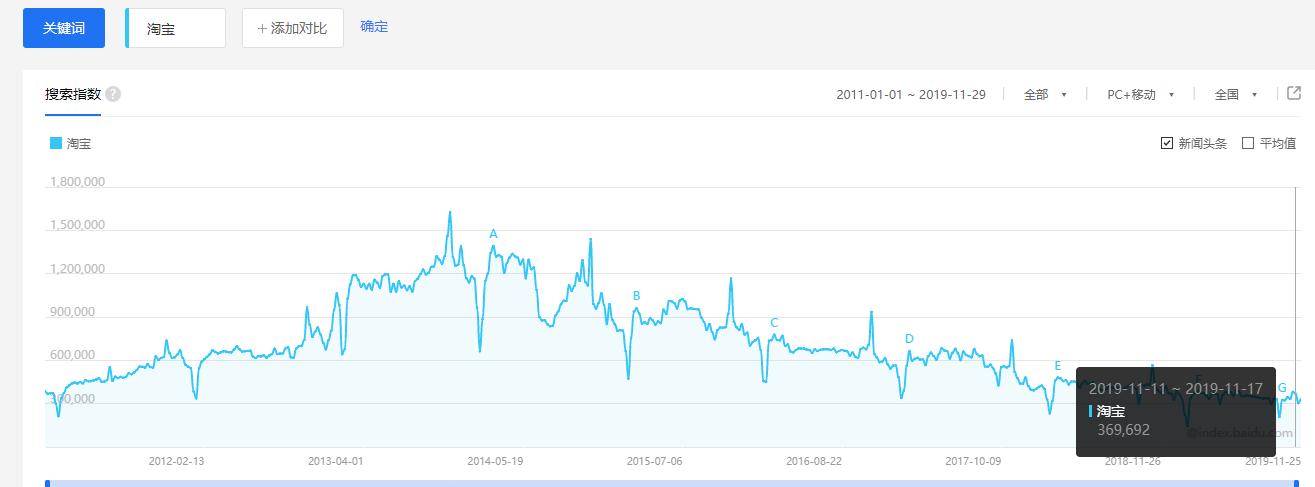
Task: Click the export/share icon at top right
Action: (x=1293, y=93)
